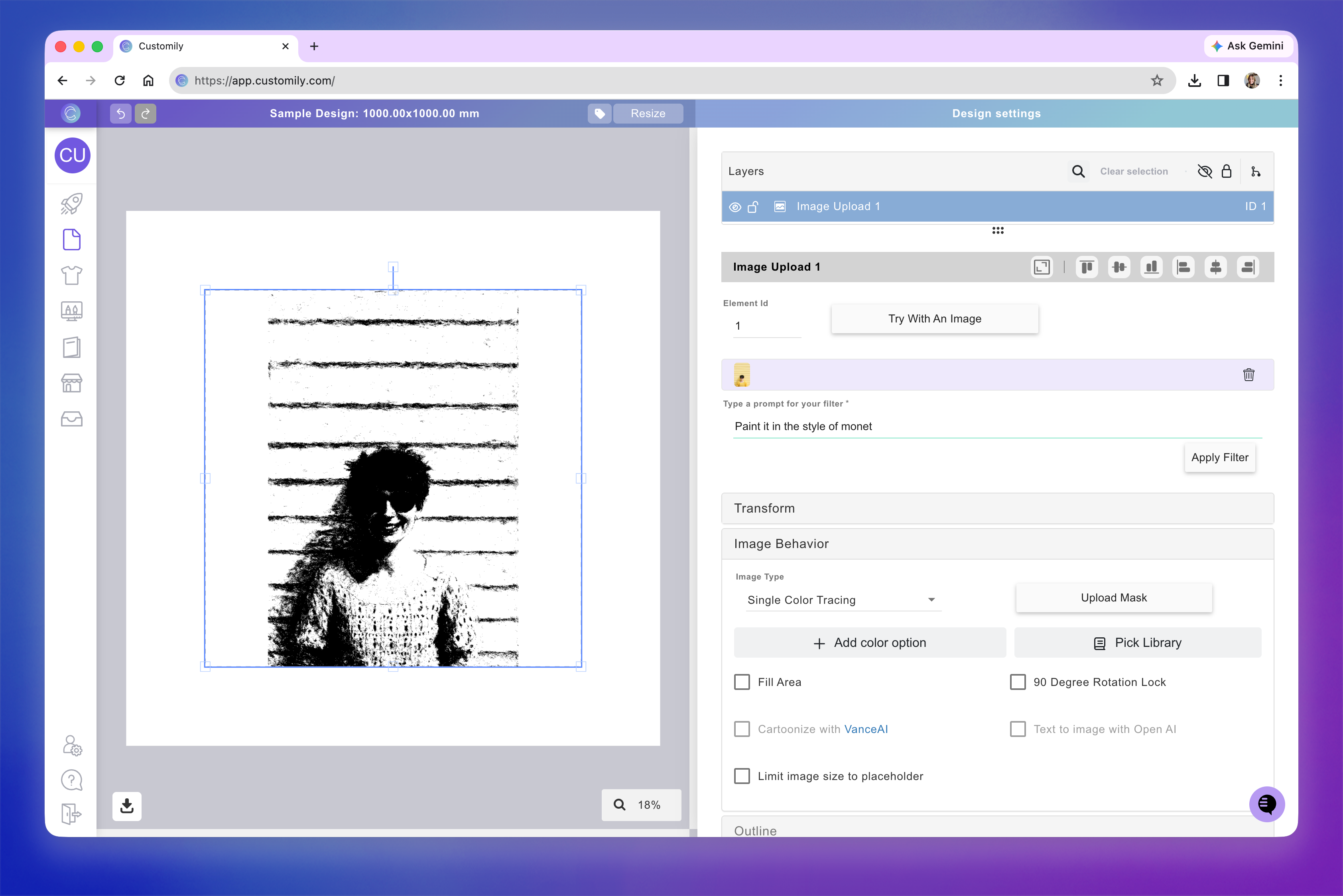Click Try With An Image button
This screenshot has width=1343, height=896.
coord(935,319)
